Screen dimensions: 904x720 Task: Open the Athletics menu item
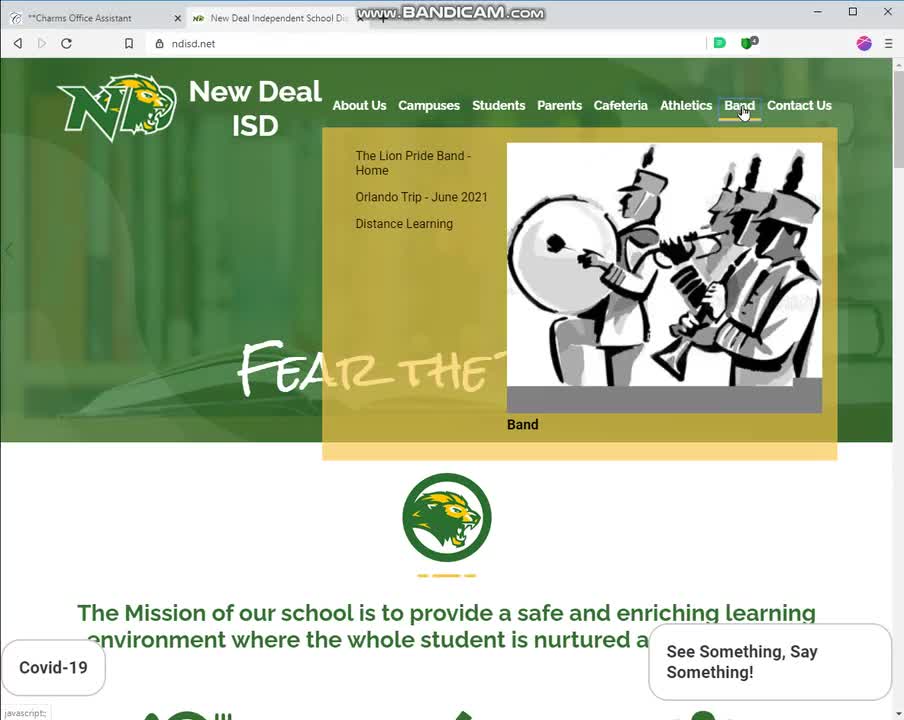tap(686, 105)
